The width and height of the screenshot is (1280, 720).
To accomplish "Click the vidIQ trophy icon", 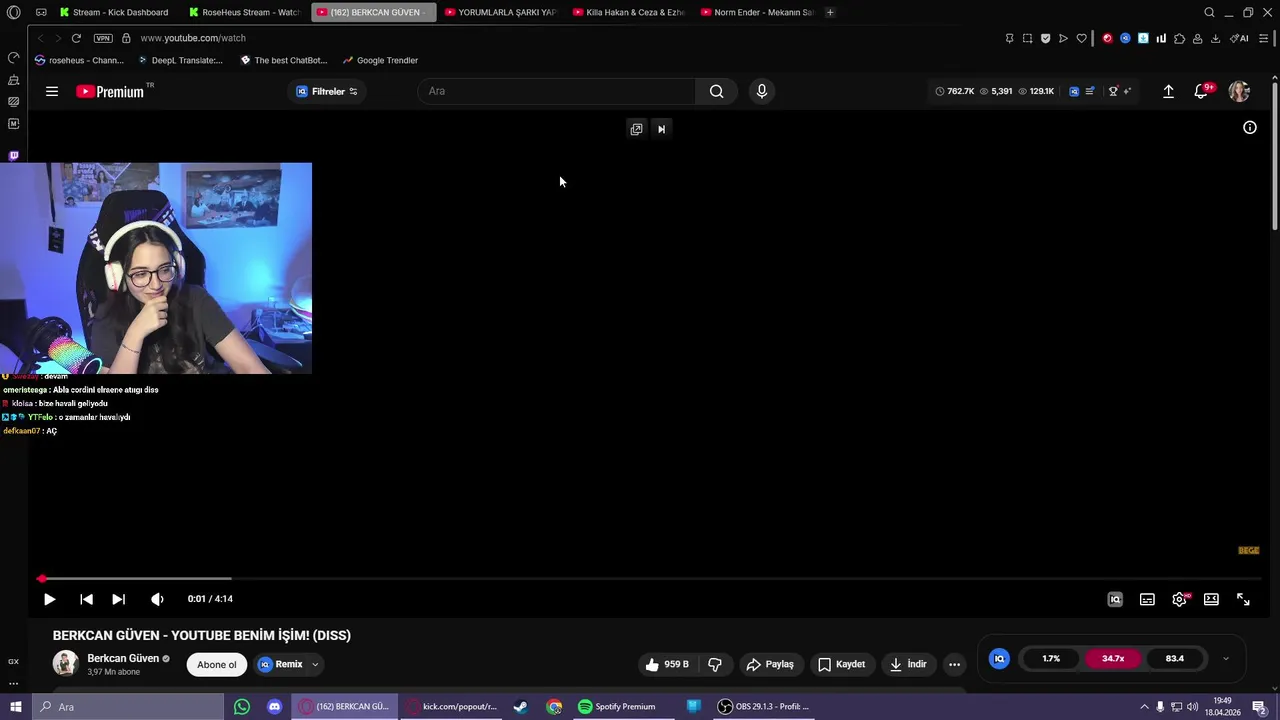I will (1113, 91).
